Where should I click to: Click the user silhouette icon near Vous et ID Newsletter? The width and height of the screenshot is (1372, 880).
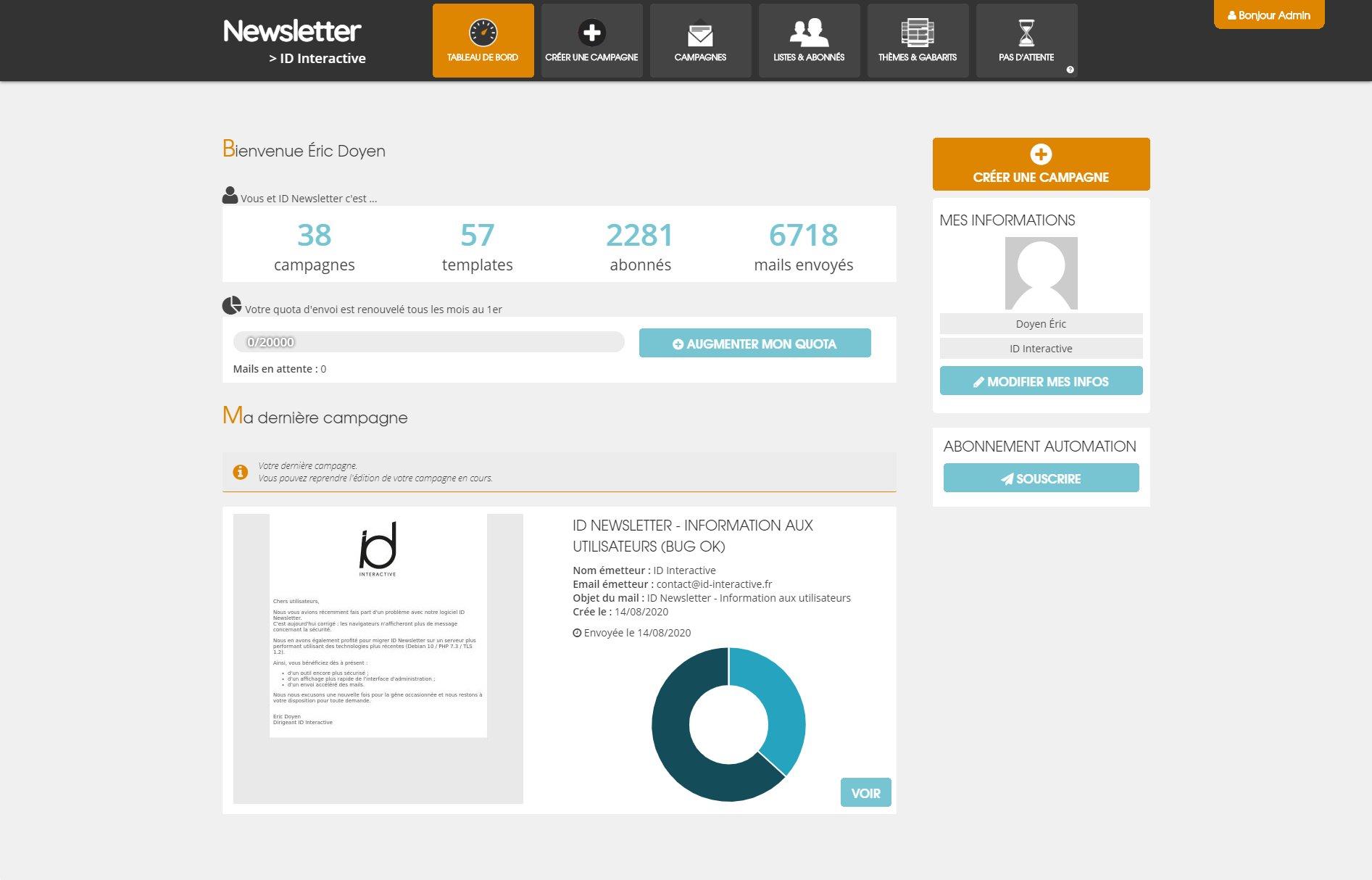[x=230, y=195]
